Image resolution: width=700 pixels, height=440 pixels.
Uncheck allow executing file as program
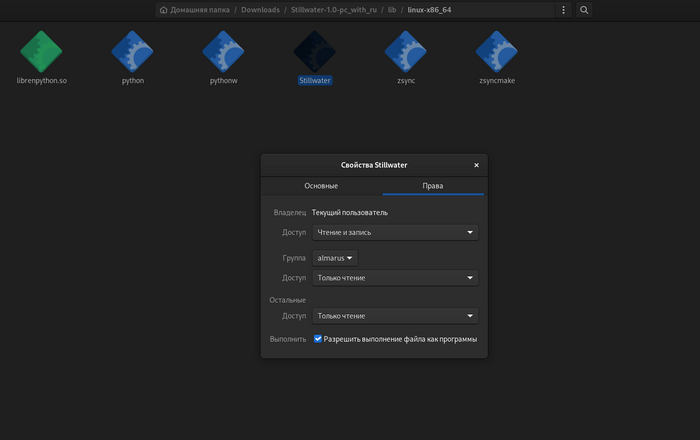(x=318, y=339)
